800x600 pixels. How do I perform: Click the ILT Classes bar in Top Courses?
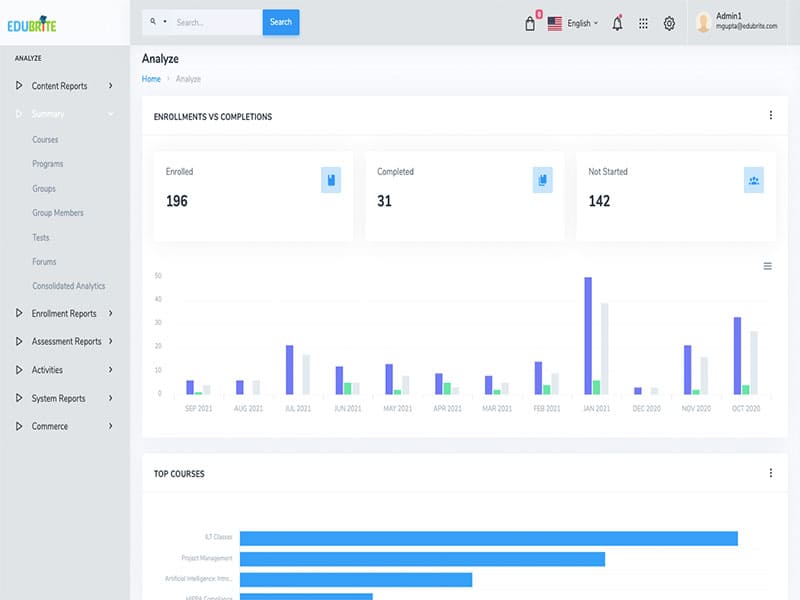coord(488,538)
